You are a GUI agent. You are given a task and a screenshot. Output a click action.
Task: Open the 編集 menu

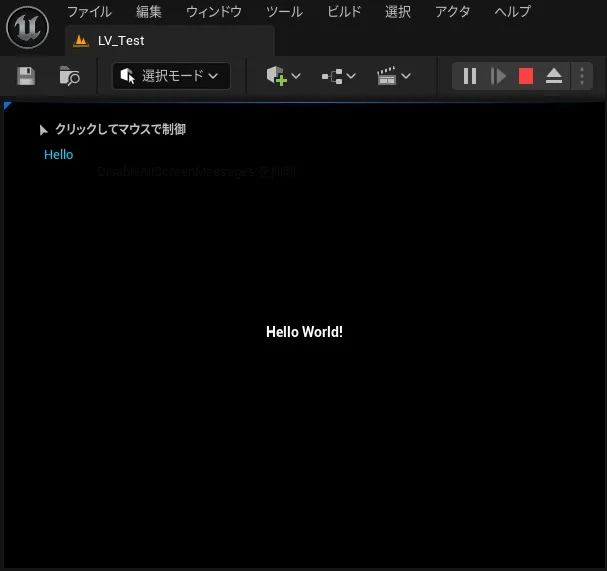(149, 12)
